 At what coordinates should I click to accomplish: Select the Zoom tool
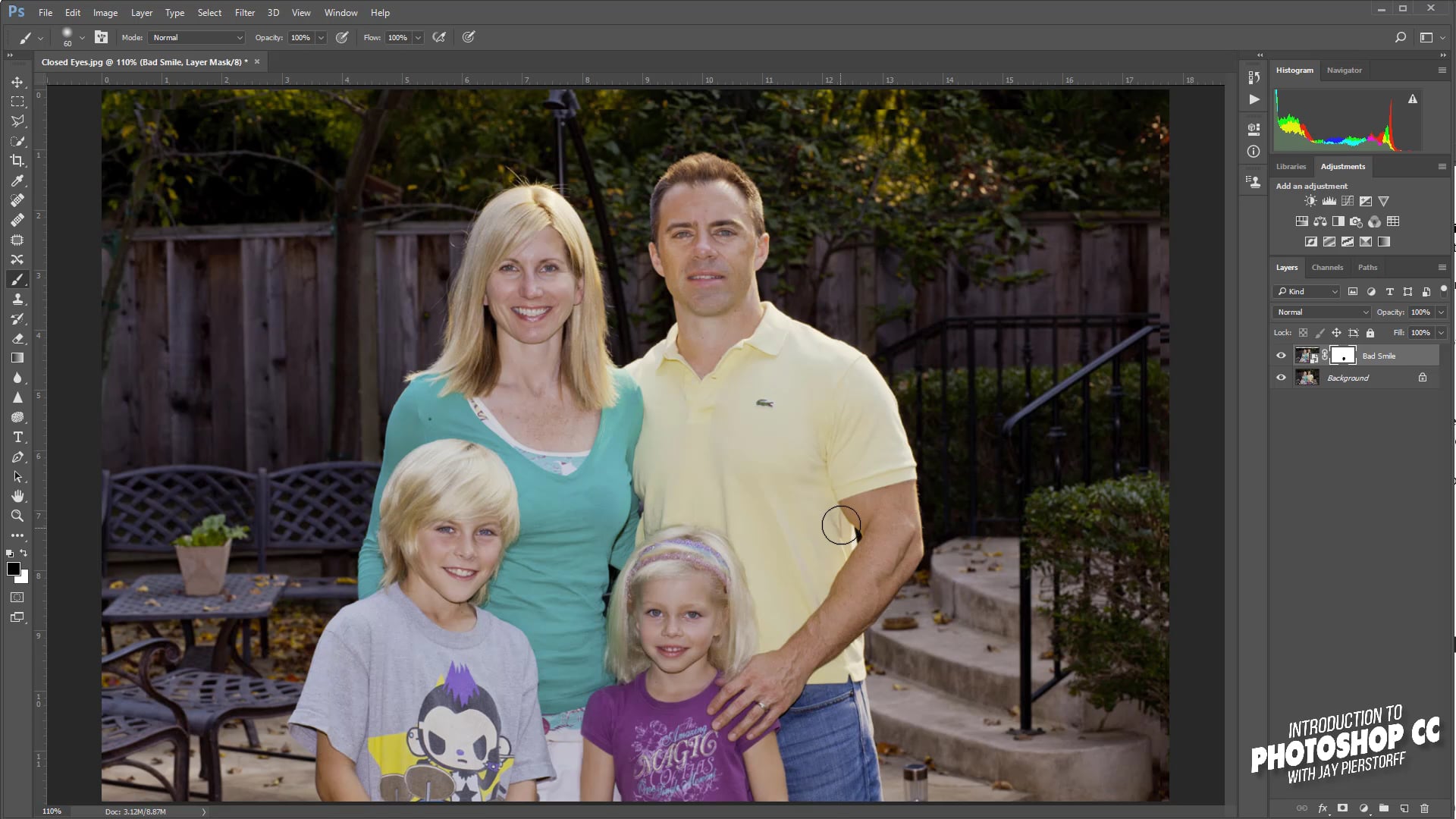(x=17, y=516)
